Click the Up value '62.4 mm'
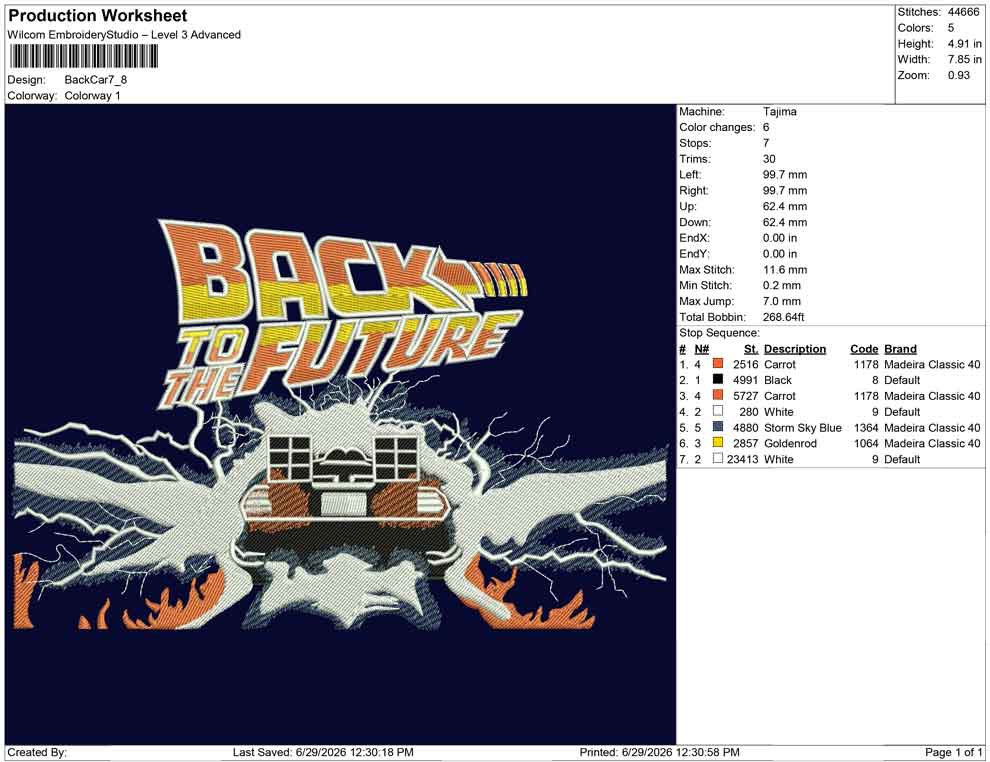The image size is (990, 762). (x=785, y=206)
